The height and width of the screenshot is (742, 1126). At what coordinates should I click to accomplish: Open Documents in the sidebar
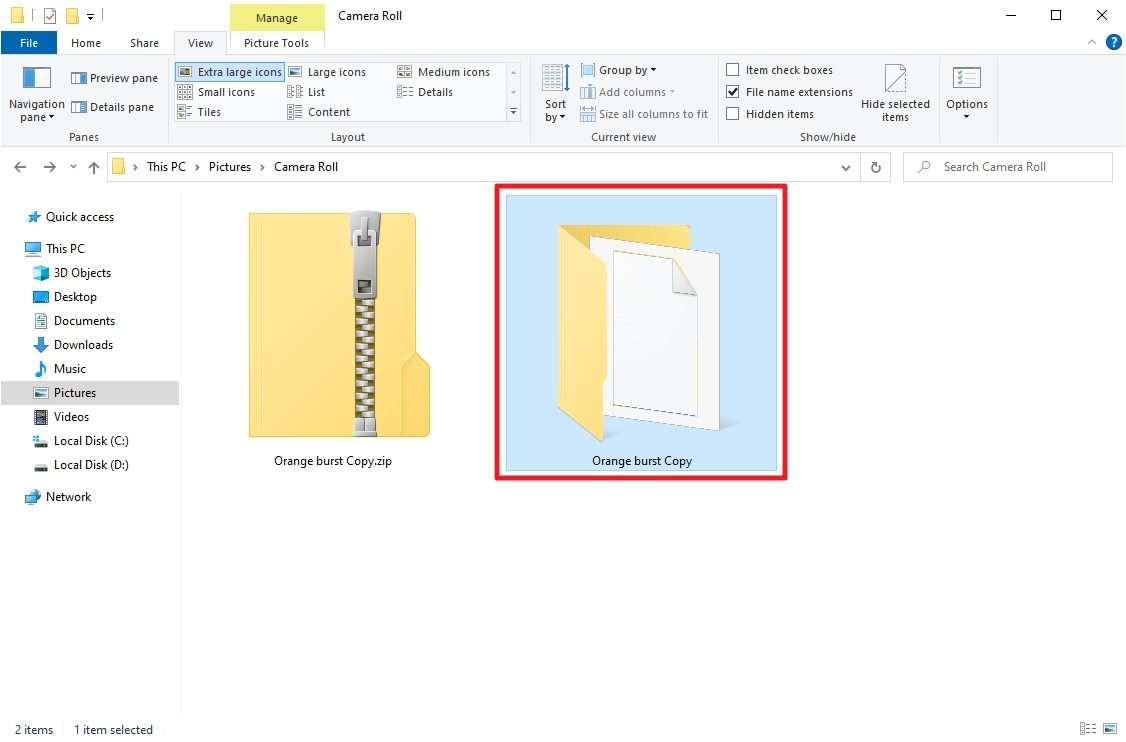pos(75,321)
